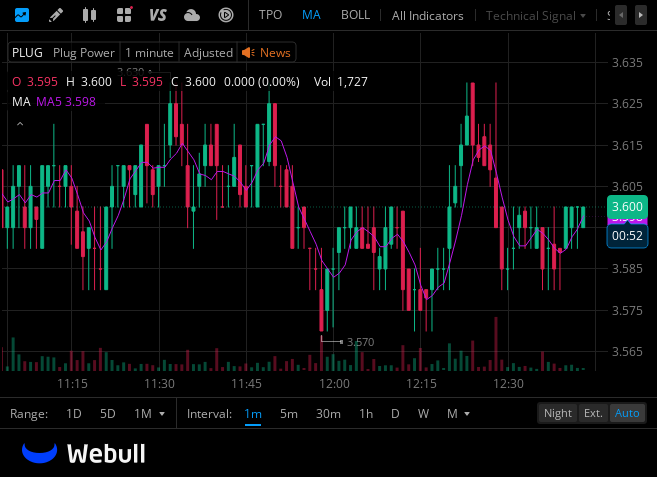Image resolution: width=657 pixels, height=477 pixels.
Task: Set range to 5D
Action: point(108,414)
